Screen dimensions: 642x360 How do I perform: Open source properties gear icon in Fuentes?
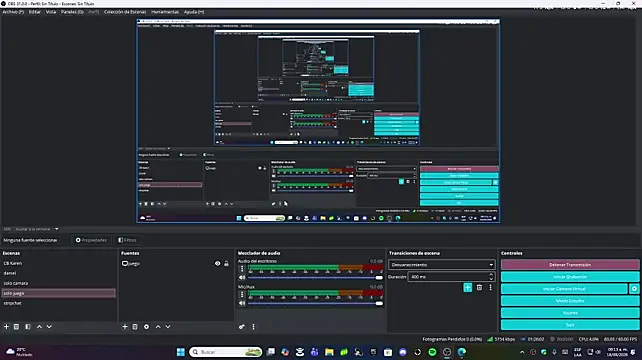(147, 327)
